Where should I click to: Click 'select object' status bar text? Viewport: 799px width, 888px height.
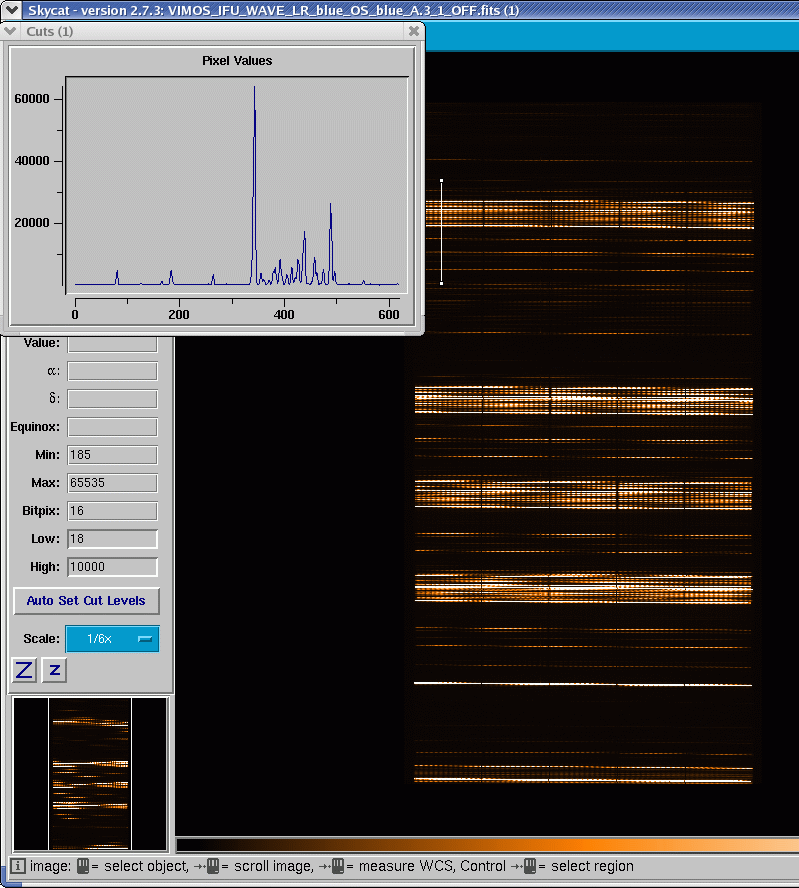point(146,866)
